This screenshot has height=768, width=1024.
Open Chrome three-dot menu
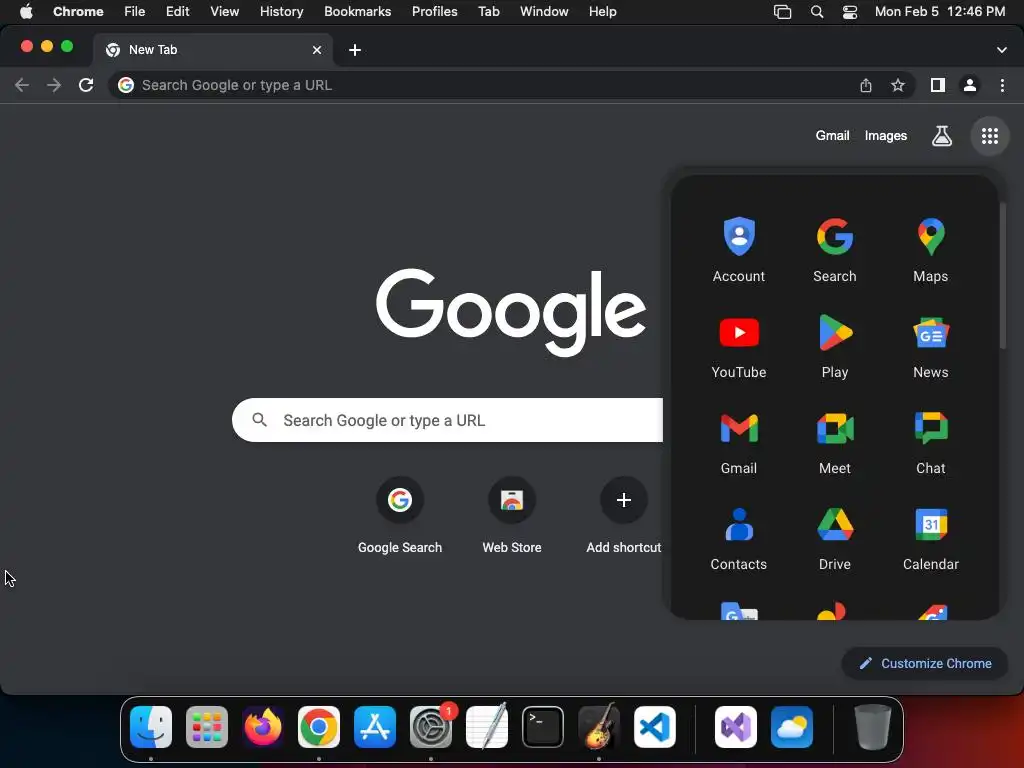coord(1002,85)
